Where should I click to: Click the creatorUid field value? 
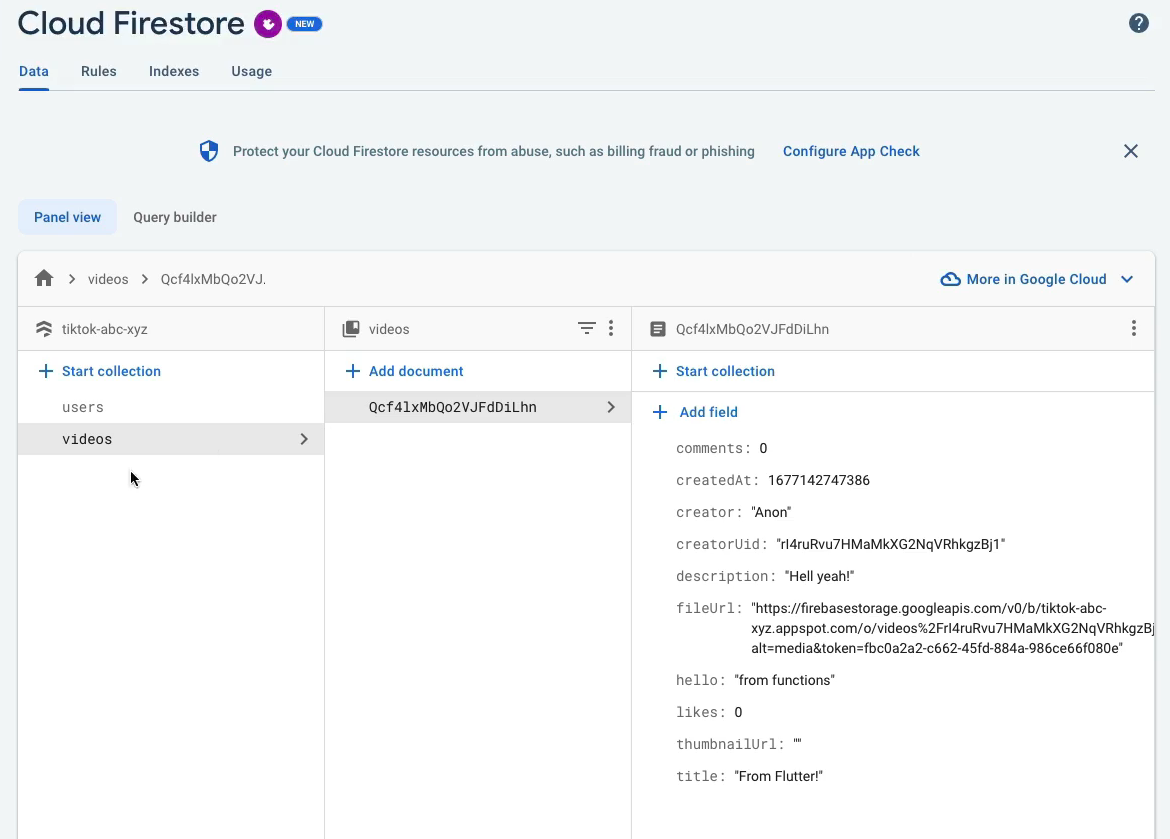890,544
